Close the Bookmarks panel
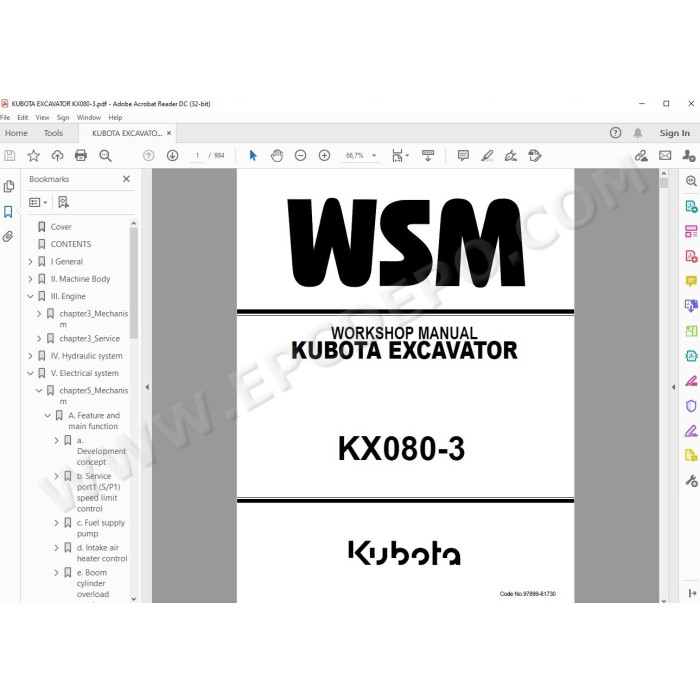Image resolution: width=700 pixels, height=700 pixels. 126,179
